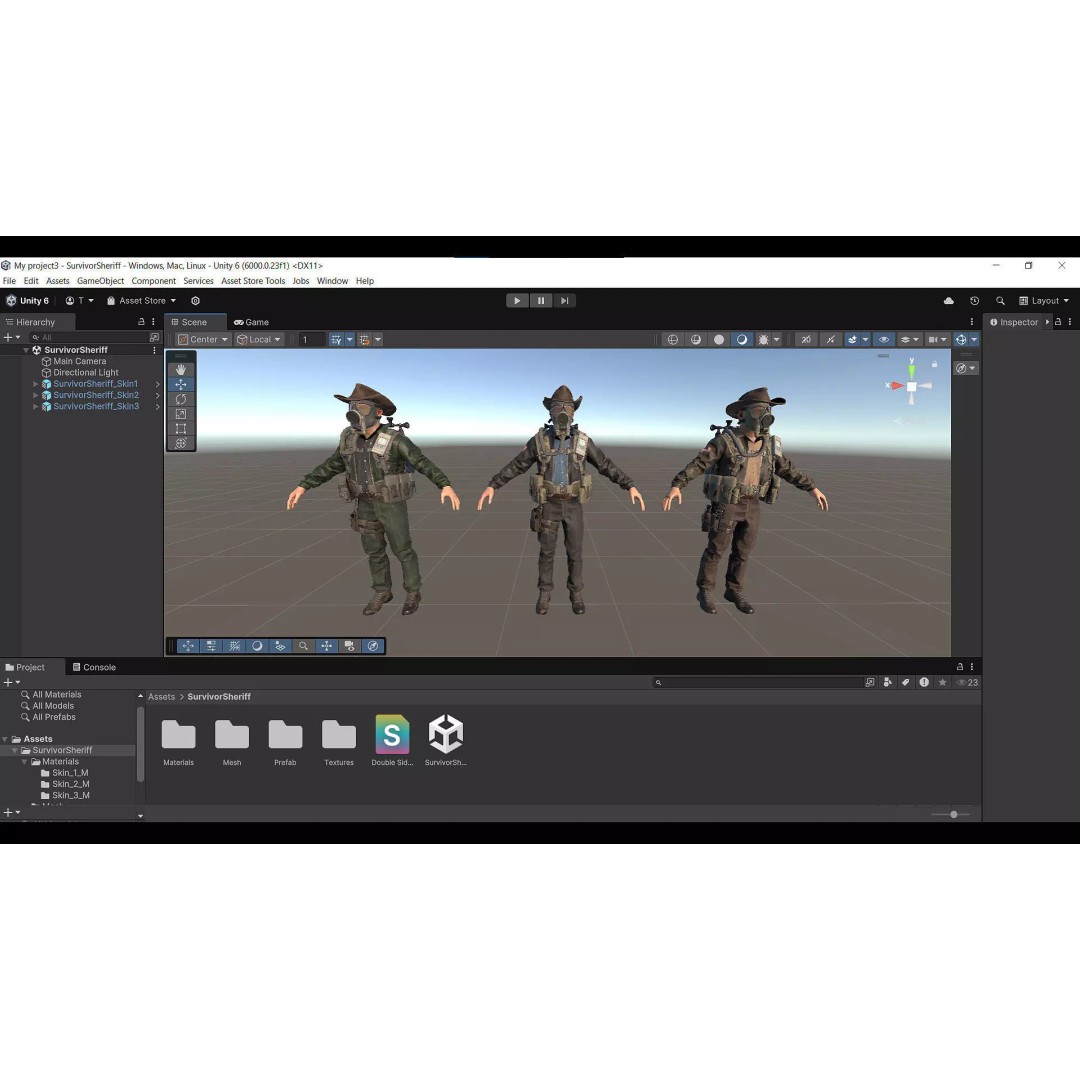Open the Asset Store Tools menu

(x=253, y=281)
